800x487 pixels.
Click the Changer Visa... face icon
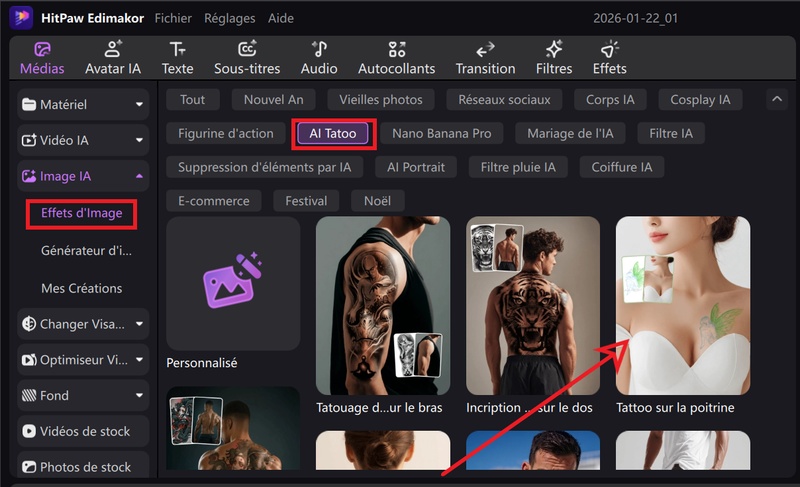click(x=29, y=324)
